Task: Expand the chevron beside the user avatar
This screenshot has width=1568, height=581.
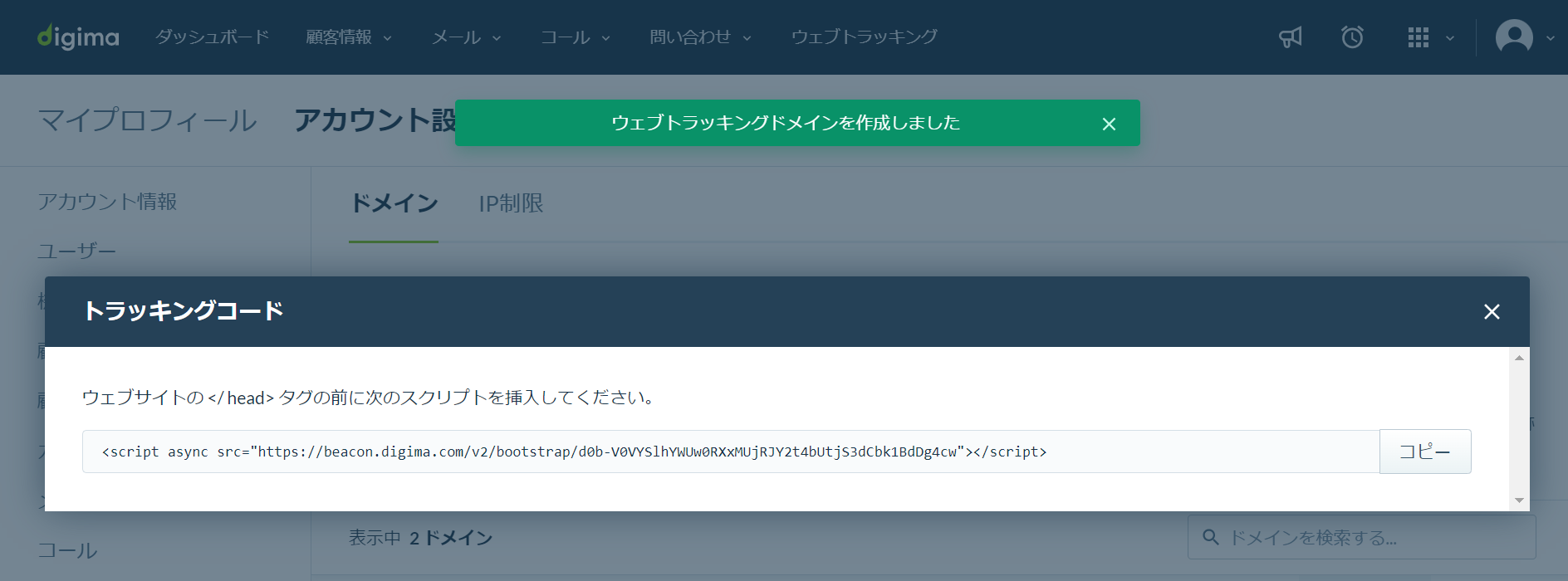Action: click(x=1550, y=38)
